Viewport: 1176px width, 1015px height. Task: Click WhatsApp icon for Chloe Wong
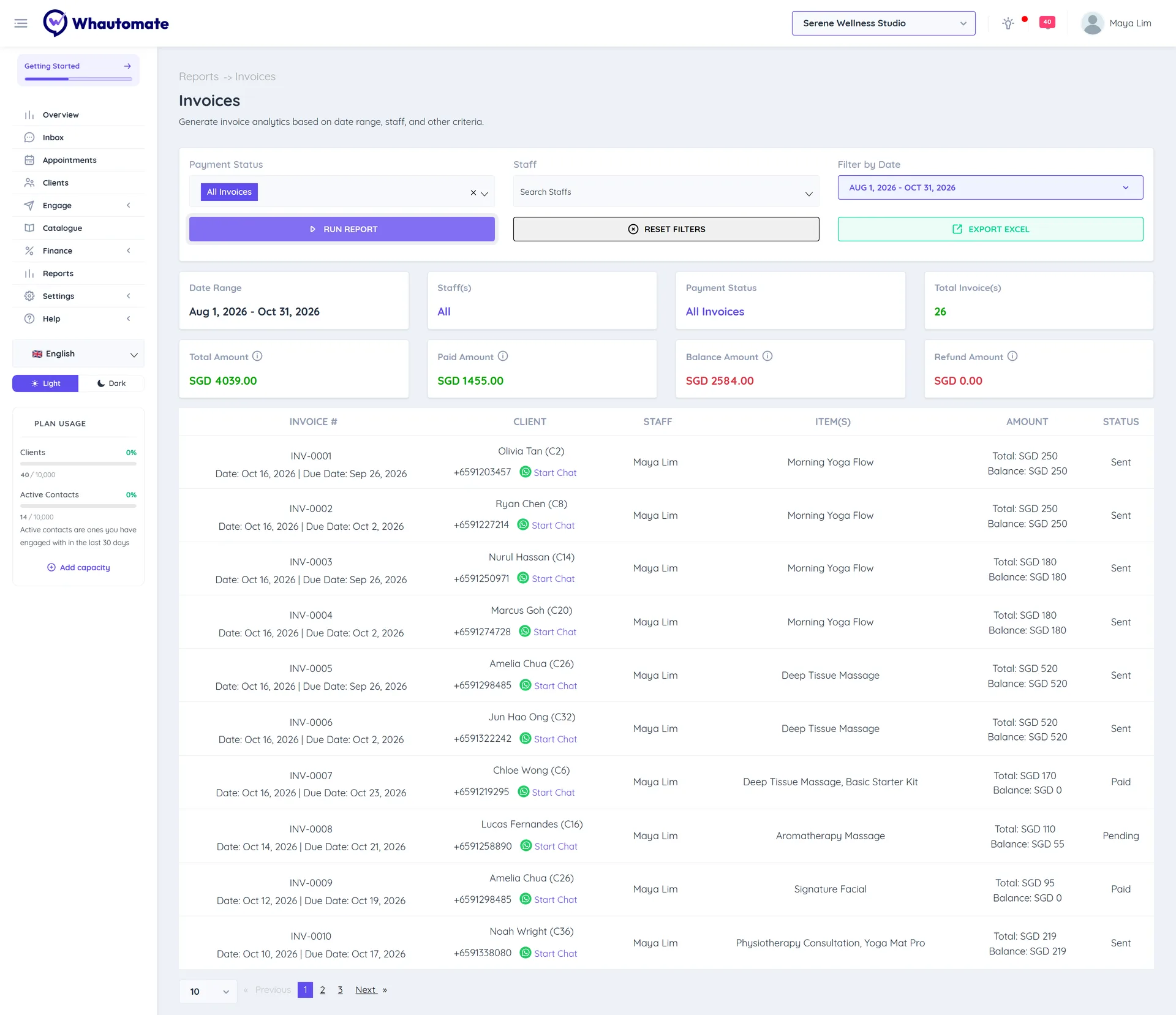coord(524,791)
